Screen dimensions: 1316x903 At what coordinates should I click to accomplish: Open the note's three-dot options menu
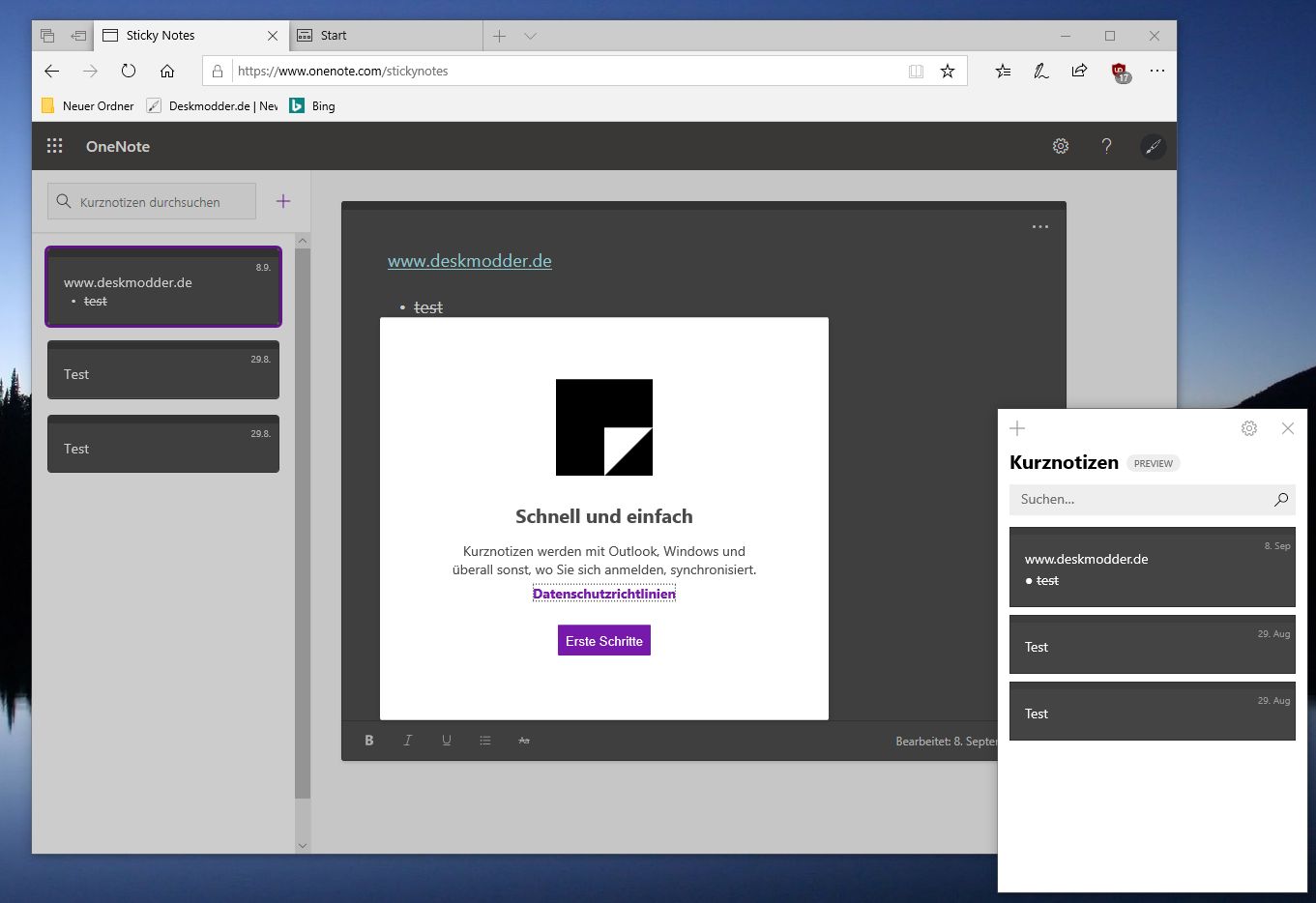point(1040,227)
